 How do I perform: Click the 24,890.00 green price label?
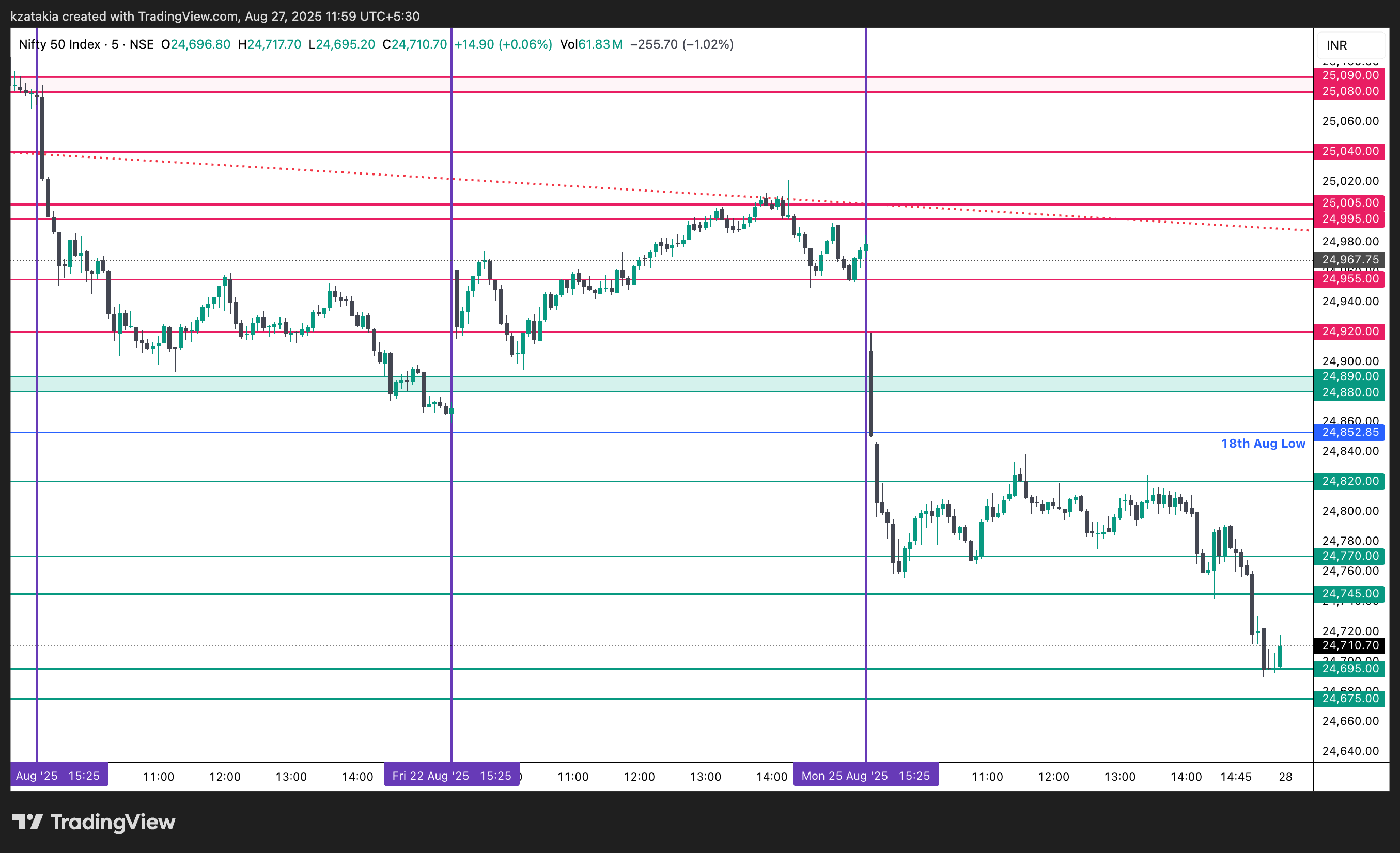(1349, 376)
